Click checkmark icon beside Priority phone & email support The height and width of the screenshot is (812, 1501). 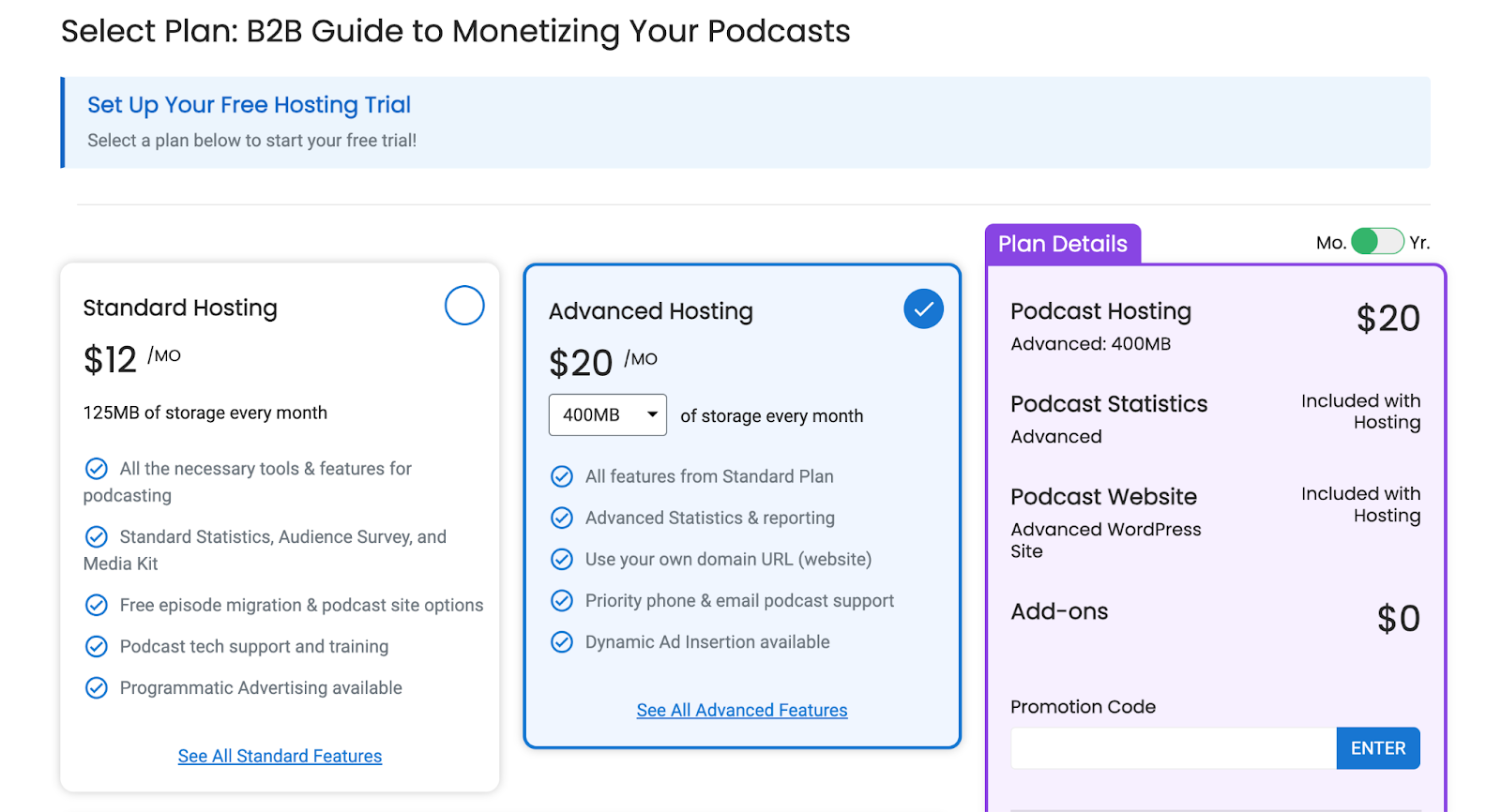point(562,601)
